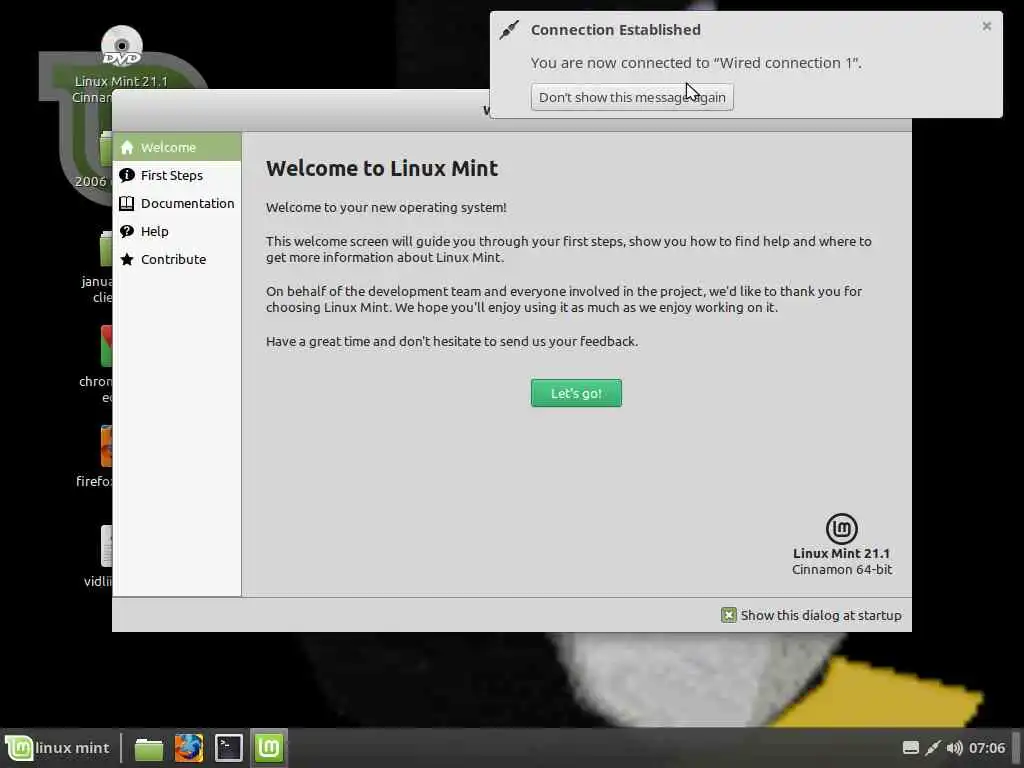Viewport: 1024px width, 768px height.
Task: Click the 07:06 clock
Action: [987, 748]
